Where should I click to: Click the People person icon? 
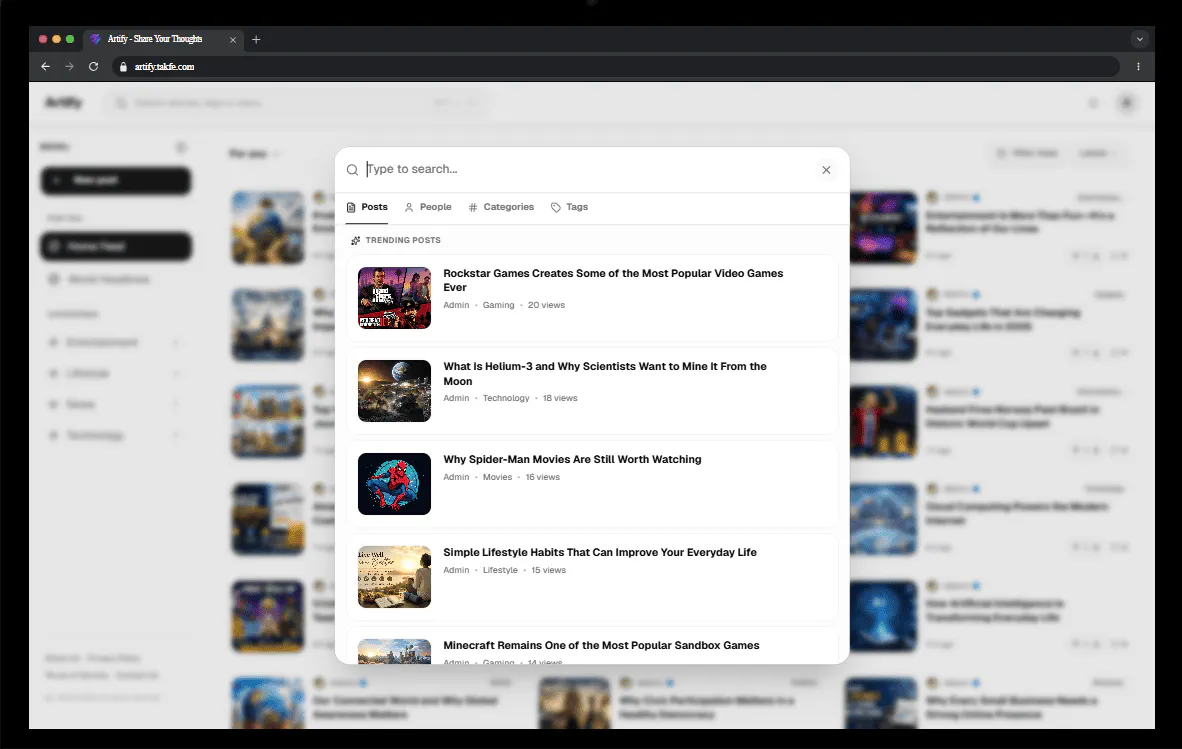(x=409, y=207)
